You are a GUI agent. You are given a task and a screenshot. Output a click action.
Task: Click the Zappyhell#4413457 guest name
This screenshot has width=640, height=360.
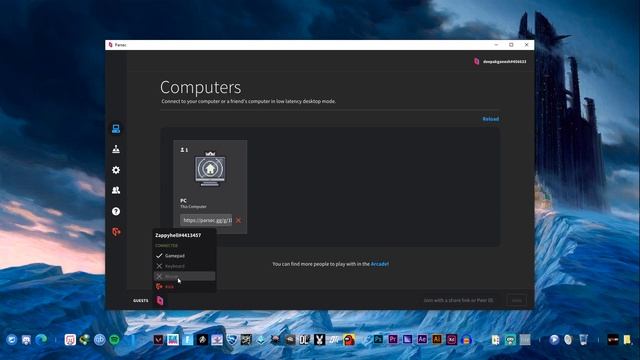point(178,235)
